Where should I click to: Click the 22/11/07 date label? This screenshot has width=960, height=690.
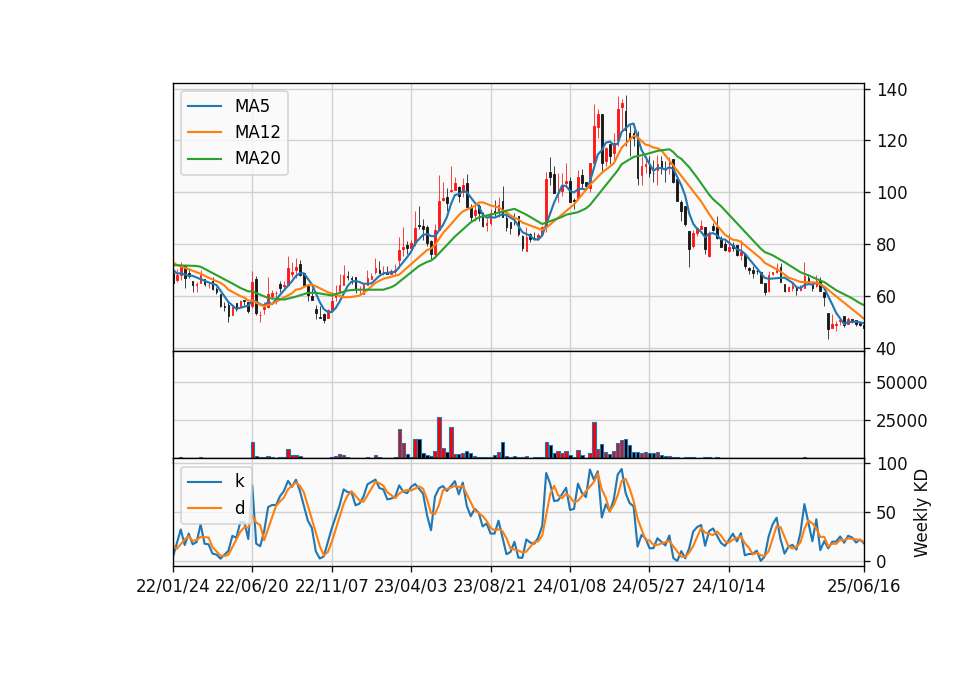[x=332, y=586]
